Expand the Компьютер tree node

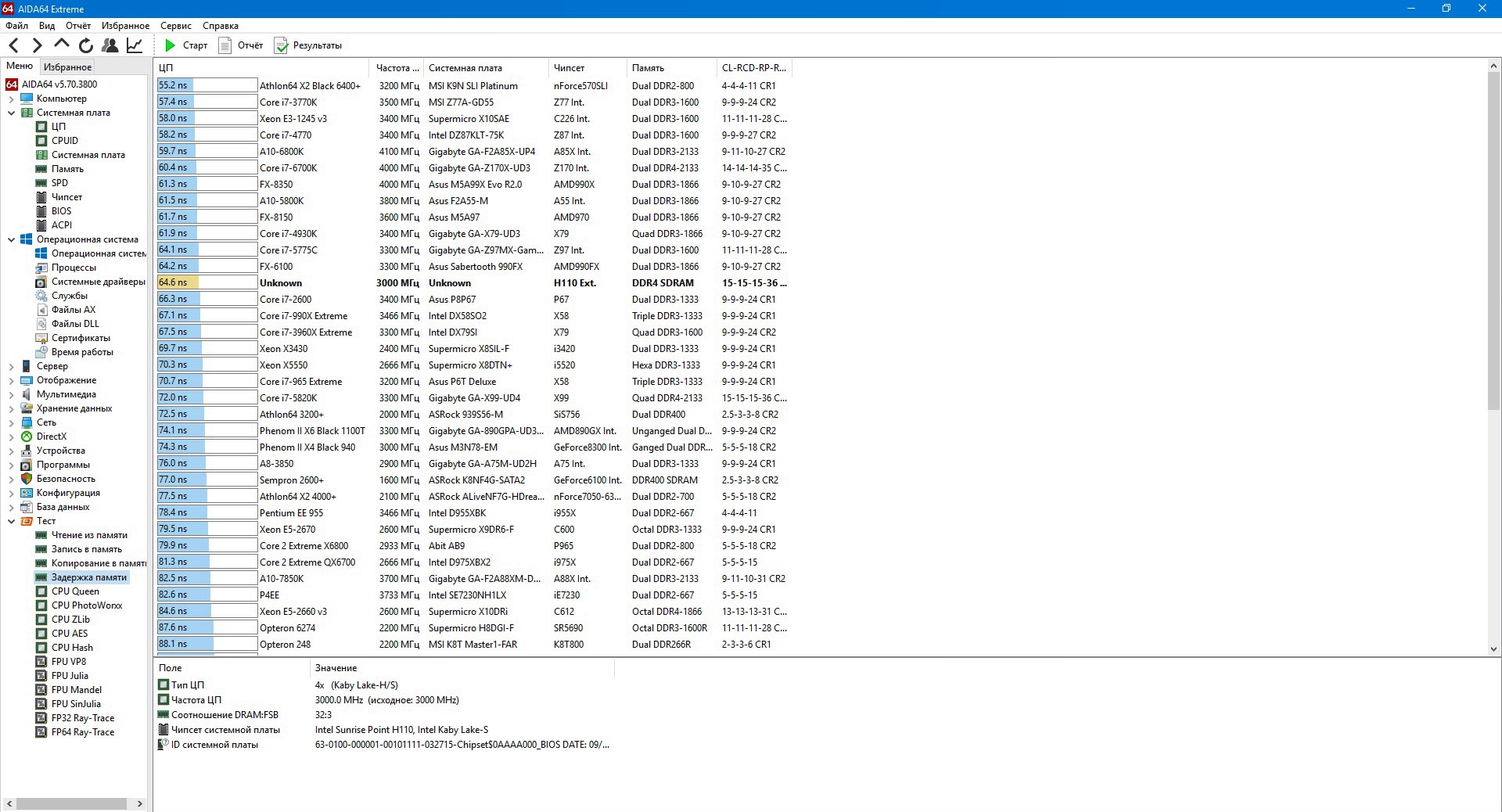pyautogui.click(x=11, y=99)
